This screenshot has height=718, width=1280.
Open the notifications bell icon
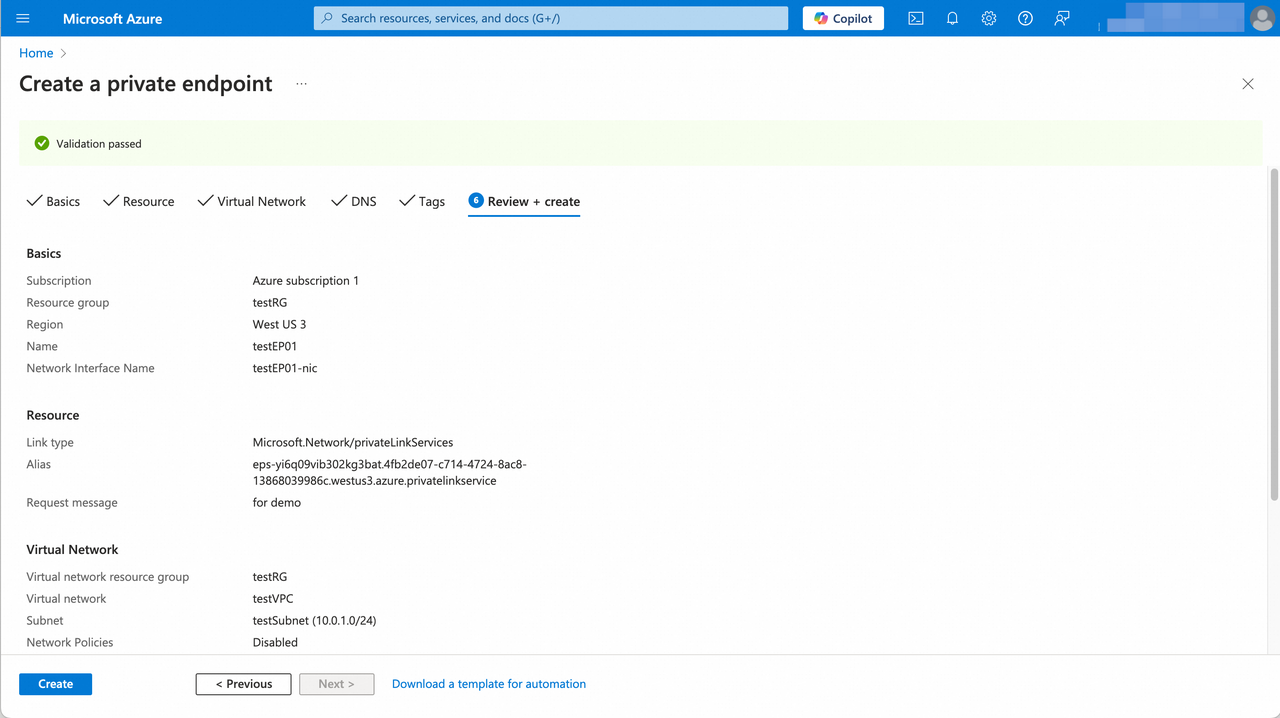[x=951, y=18]
